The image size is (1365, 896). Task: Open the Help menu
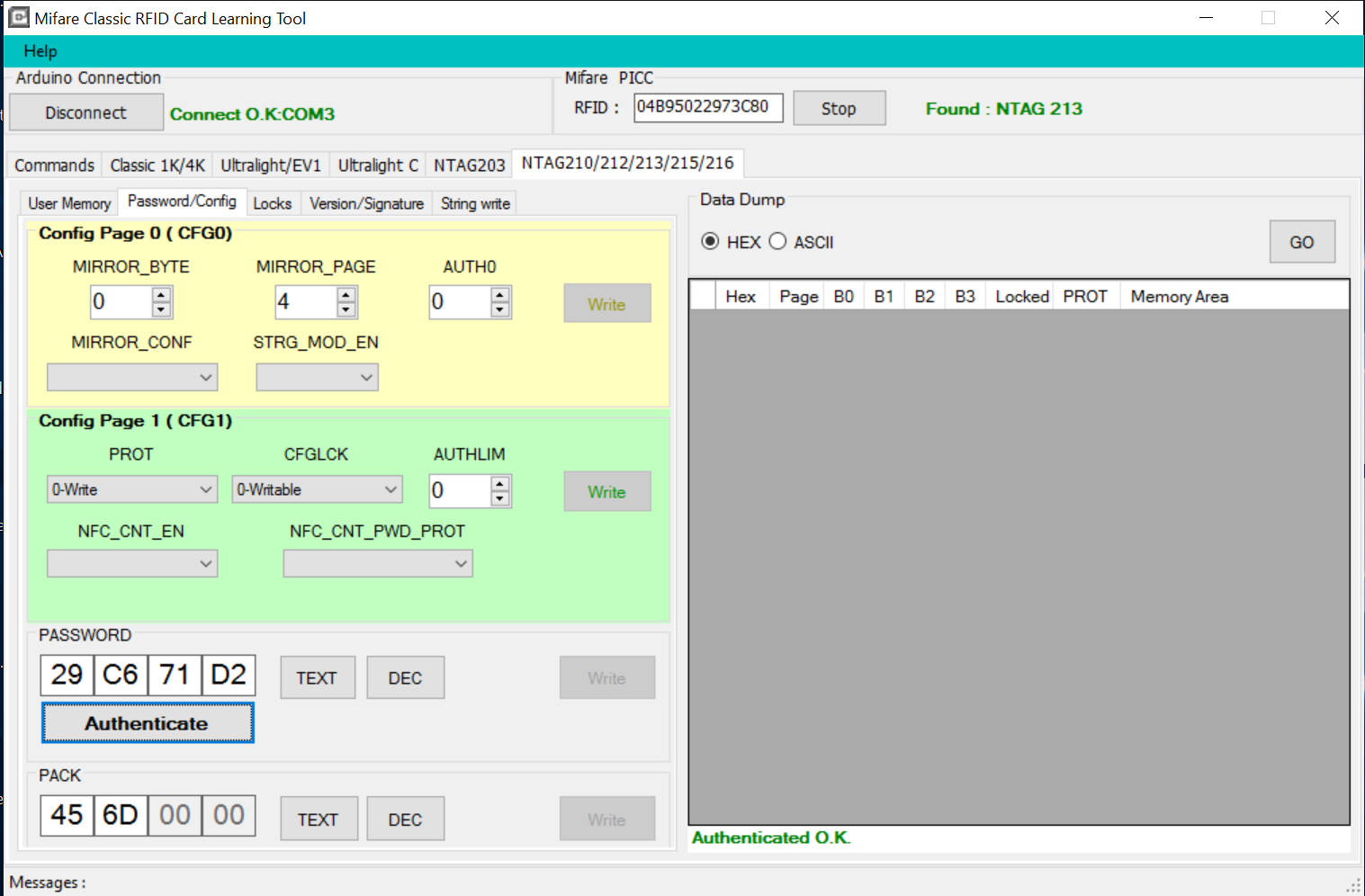tap(40, 51)
